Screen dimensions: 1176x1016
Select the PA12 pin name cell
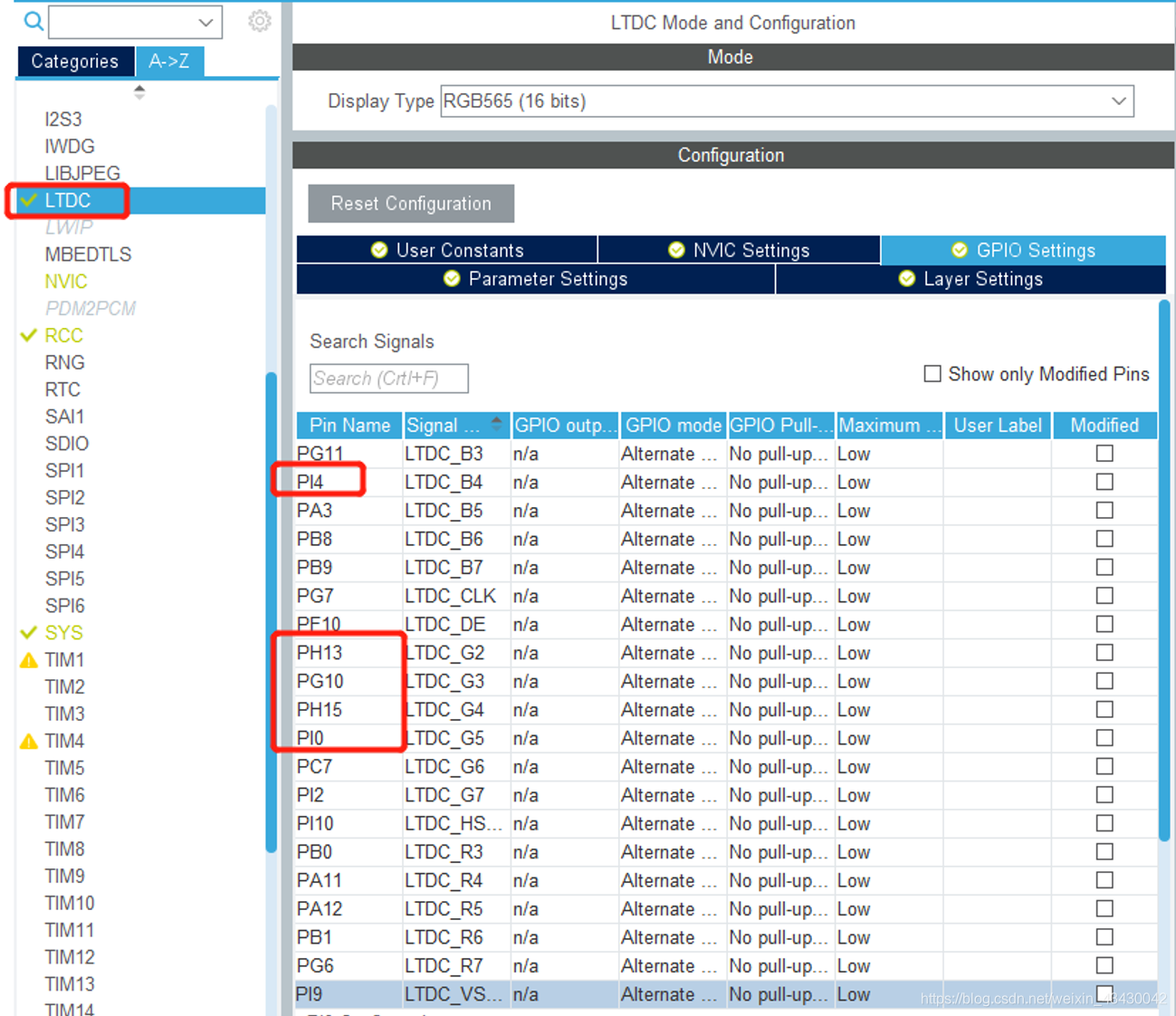coord(349,909)
